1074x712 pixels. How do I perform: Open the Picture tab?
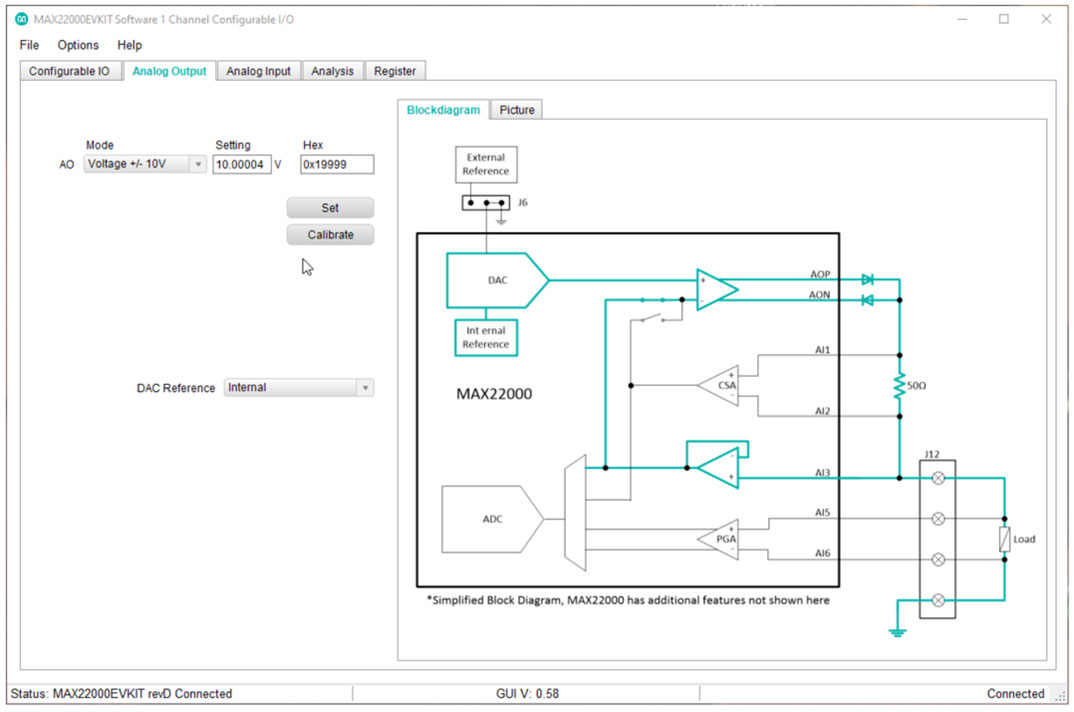516,110
